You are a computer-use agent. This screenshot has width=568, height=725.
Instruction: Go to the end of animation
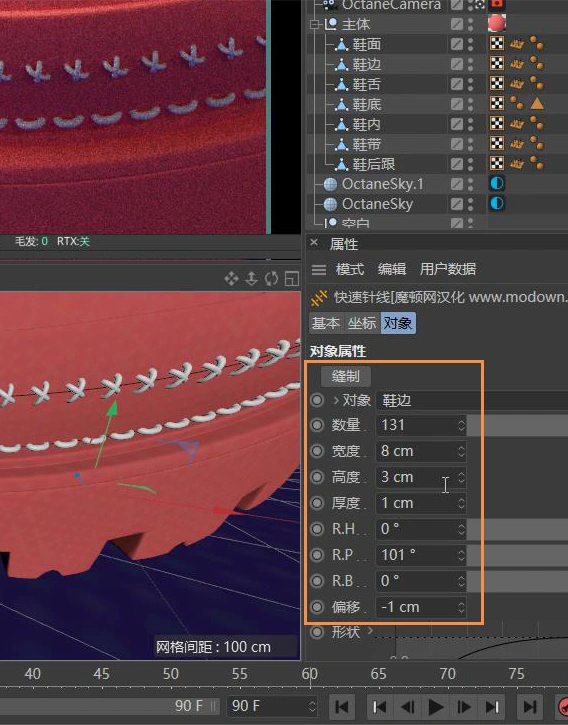pos(530,707)
